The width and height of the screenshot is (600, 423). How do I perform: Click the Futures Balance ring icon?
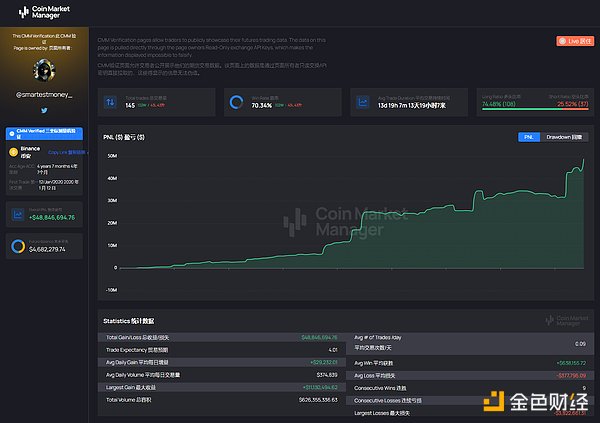[x=17, y=246]
